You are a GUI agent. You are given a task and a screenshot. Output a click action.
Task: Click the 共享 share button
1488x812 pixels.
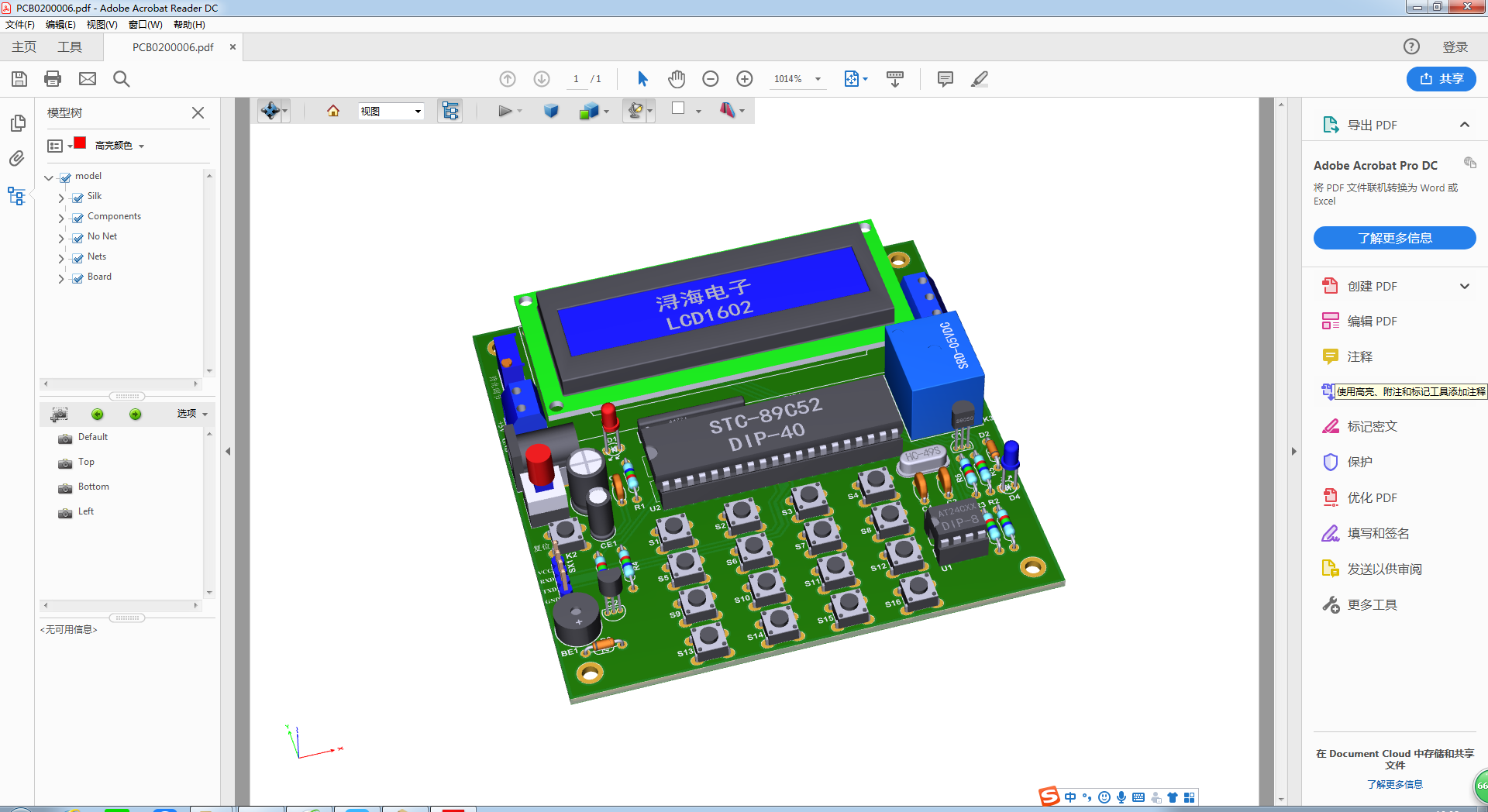point(1441,78)
